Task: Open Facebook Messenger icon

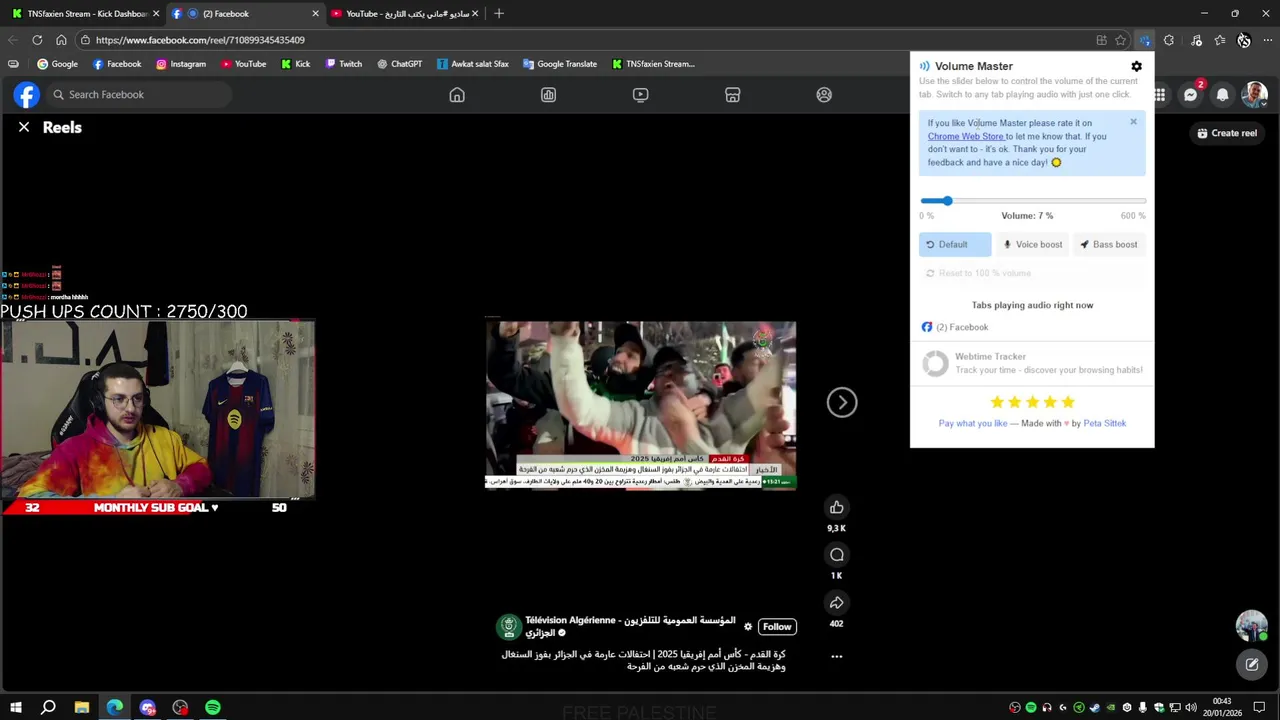Action: pyautogui.click(x=1190, y=95)
